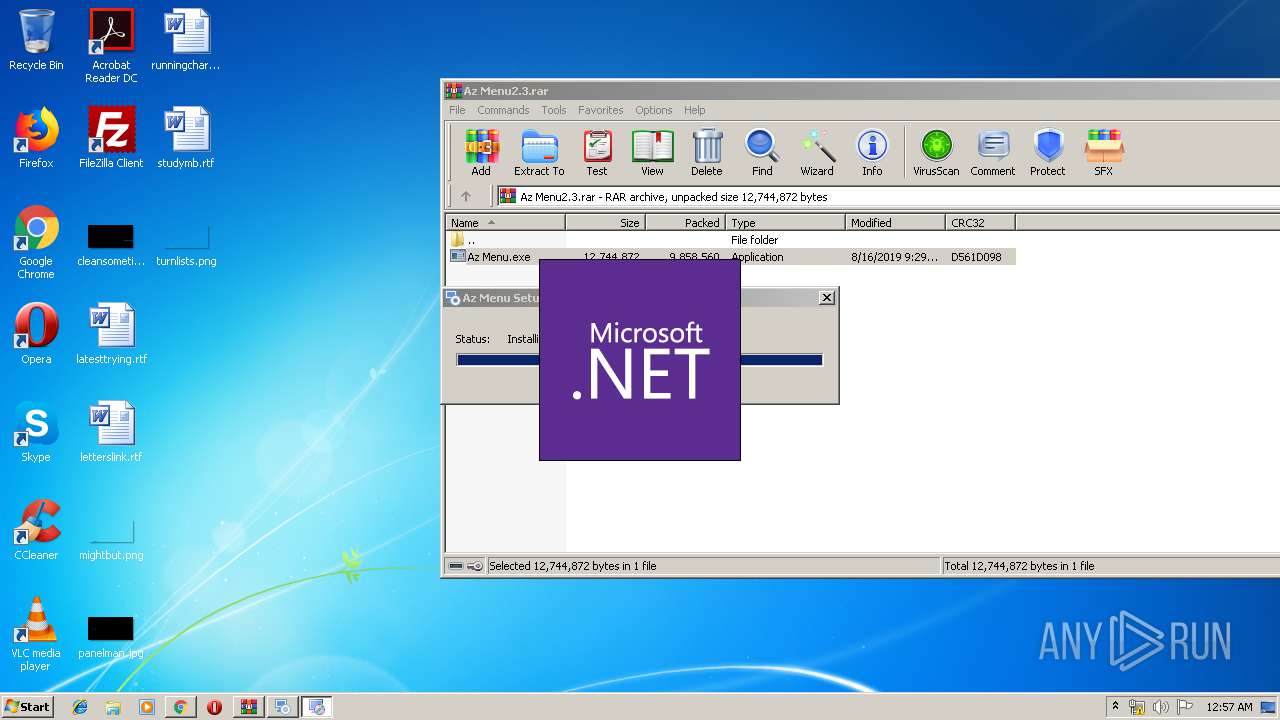Sort file list by Name column
Viewport: 1280px width, 720px height.
[506, 223]
